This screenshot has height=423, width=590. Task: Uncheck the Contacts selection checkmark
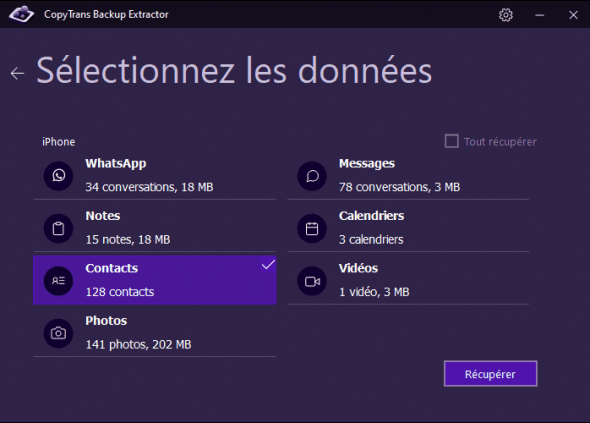point(268,265)
